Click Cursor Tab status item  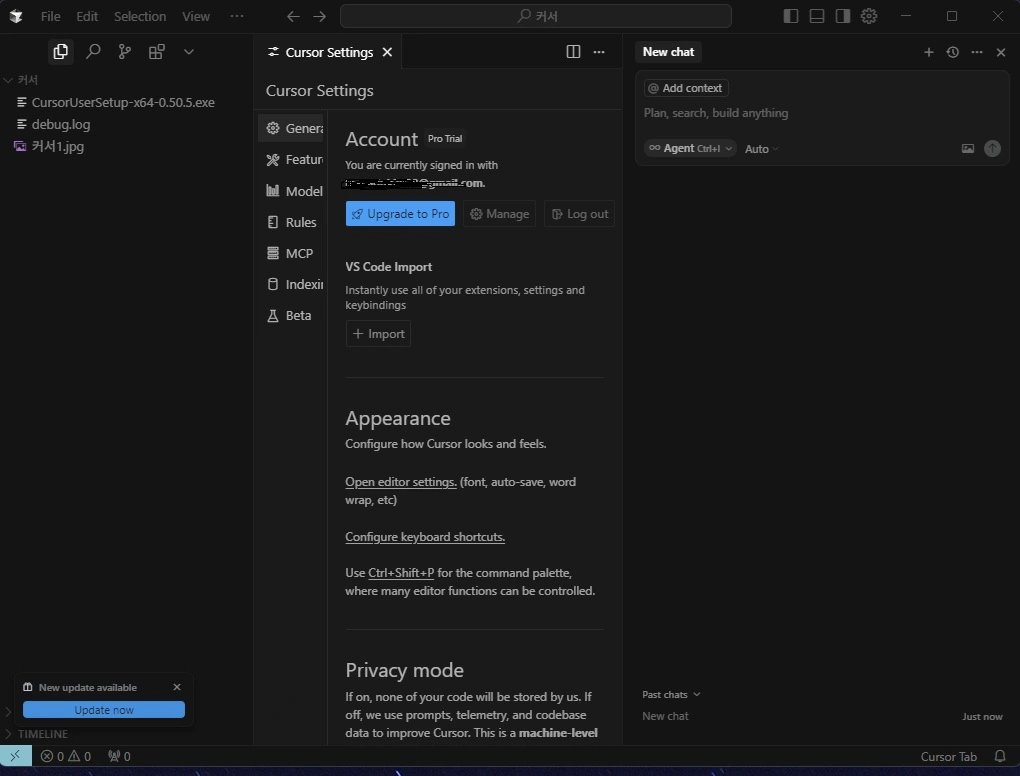pyautogui.click(x=948, y=756)
